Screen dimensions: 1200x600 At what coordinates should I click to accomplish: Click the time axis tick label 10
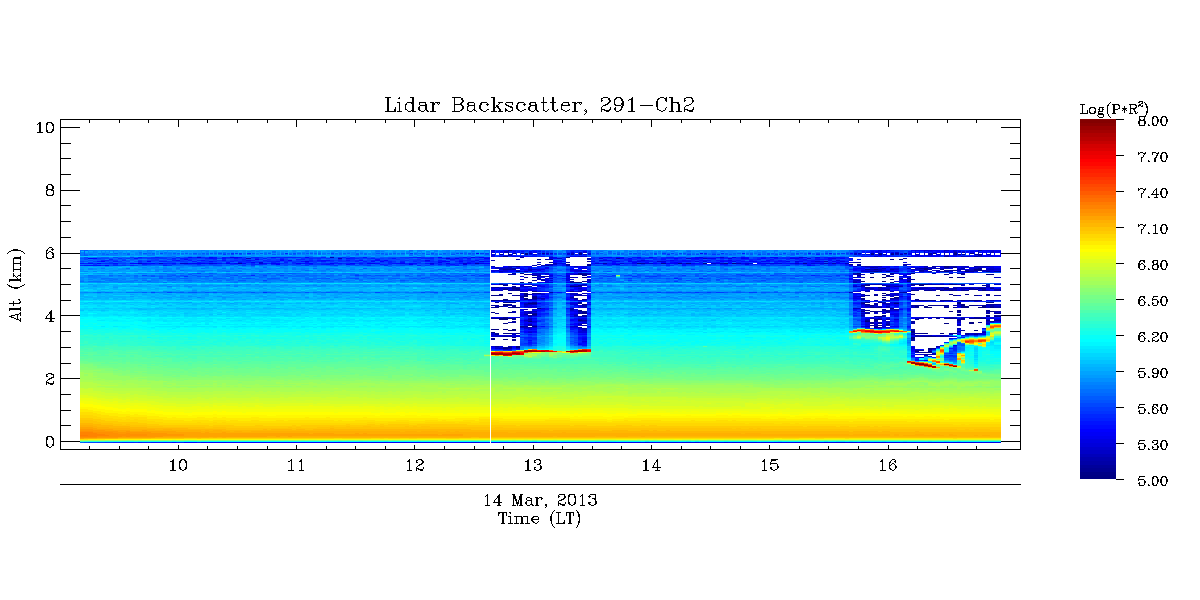point(178,465)
